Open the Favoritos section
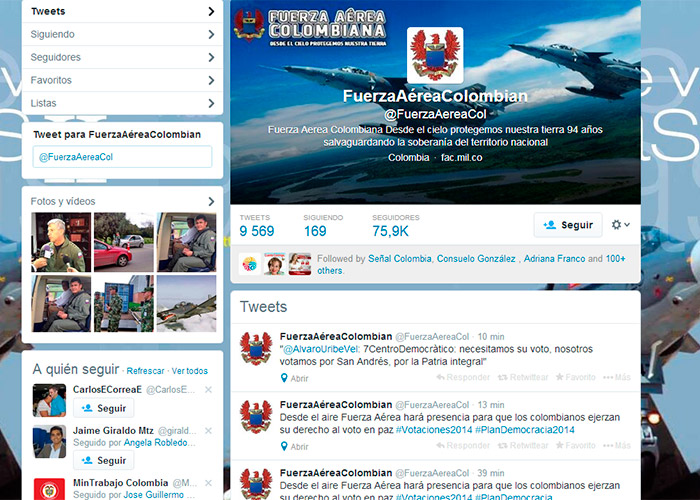 (x=121, y=80)
